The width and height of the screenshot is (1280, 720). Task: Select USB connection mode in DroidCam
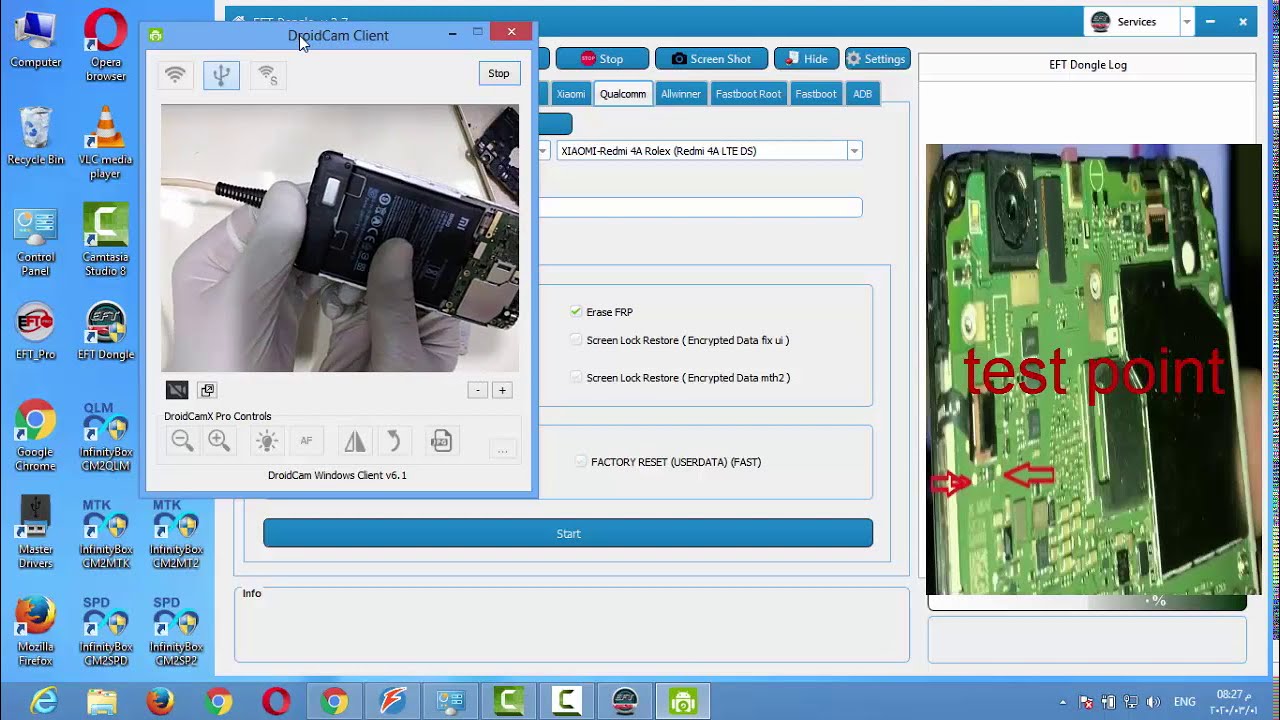pos(221,75)
